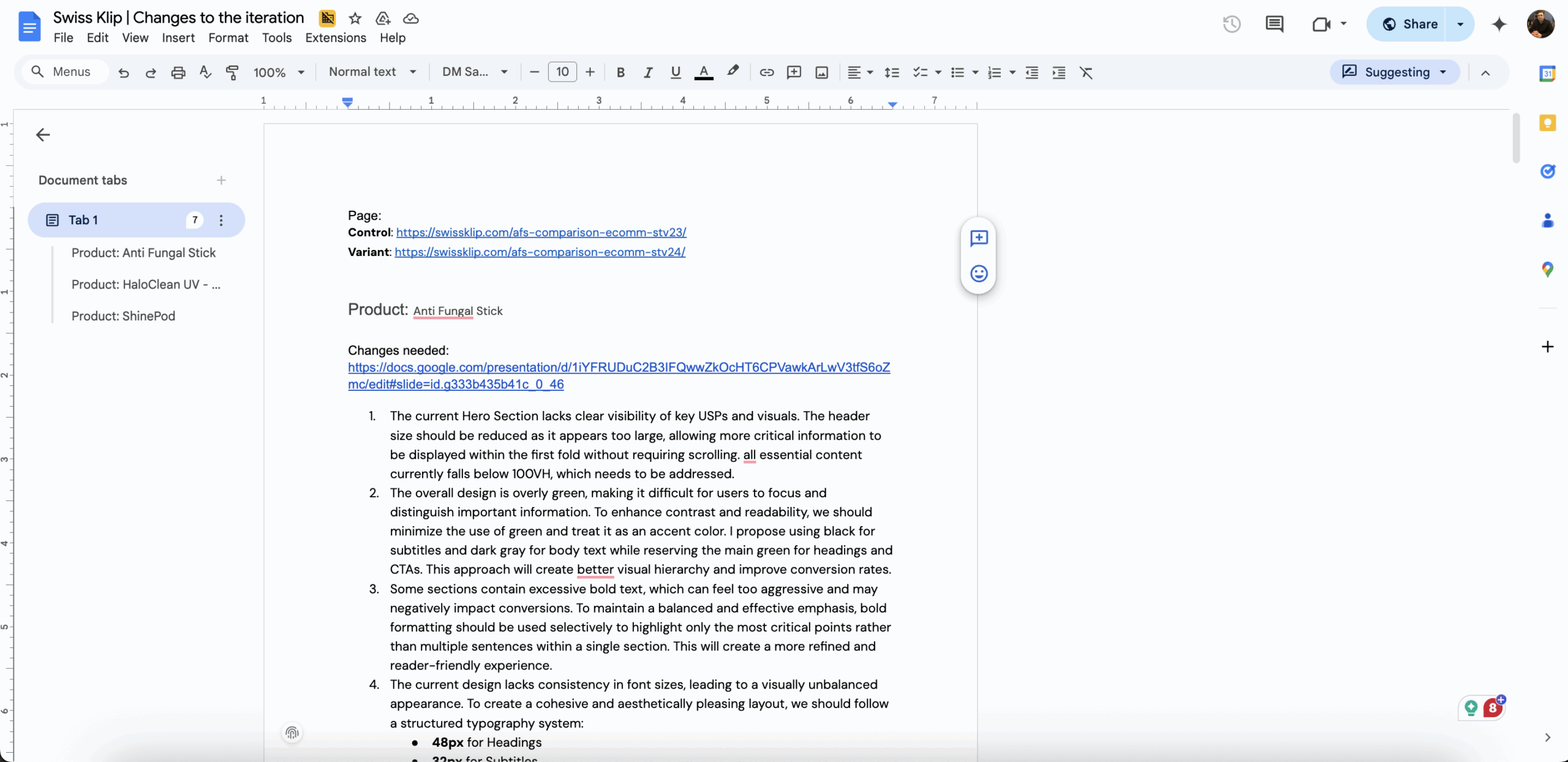1568x762 pixels.
Task: Insert image via toolbar icon
Action: point(821,72)
